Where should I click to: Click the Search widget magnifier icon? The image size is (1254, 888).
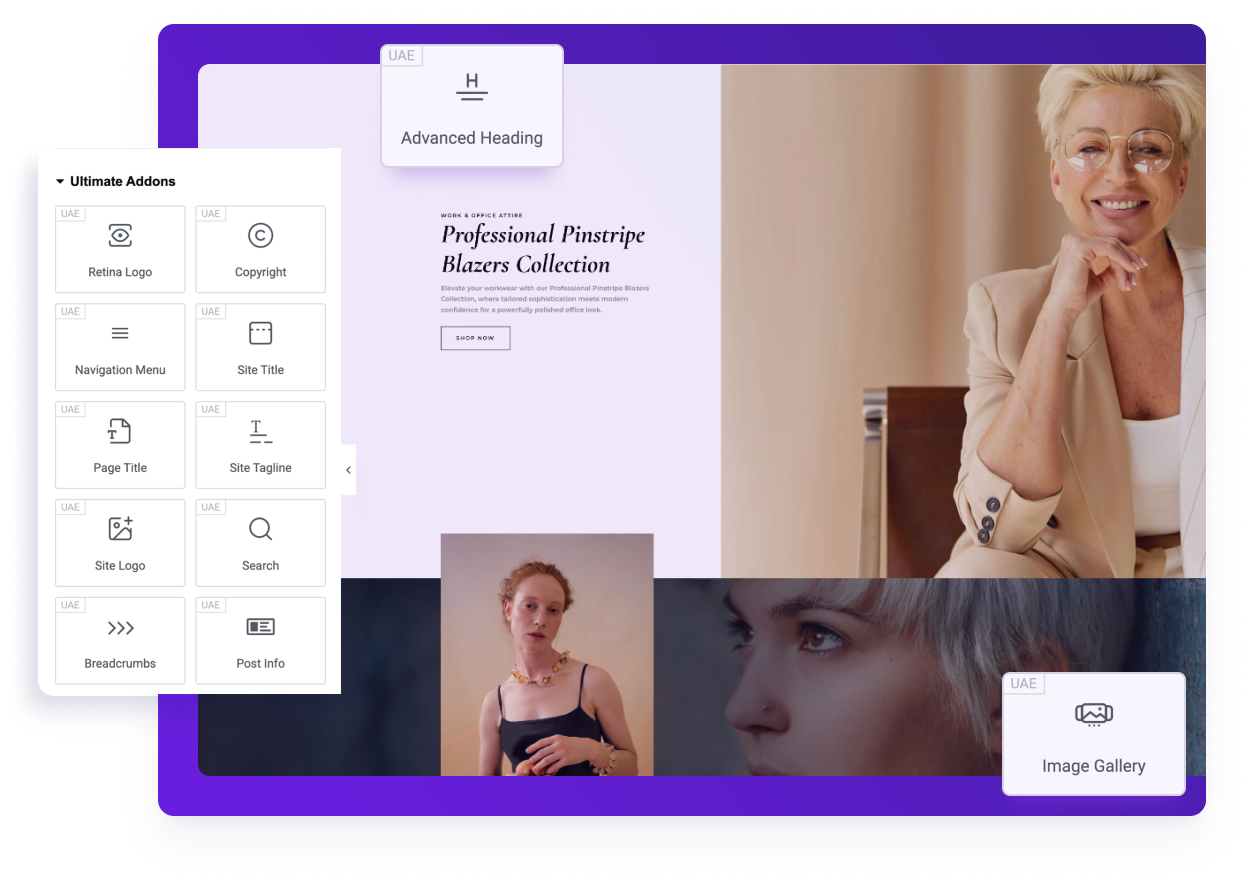tap(260, 530)
